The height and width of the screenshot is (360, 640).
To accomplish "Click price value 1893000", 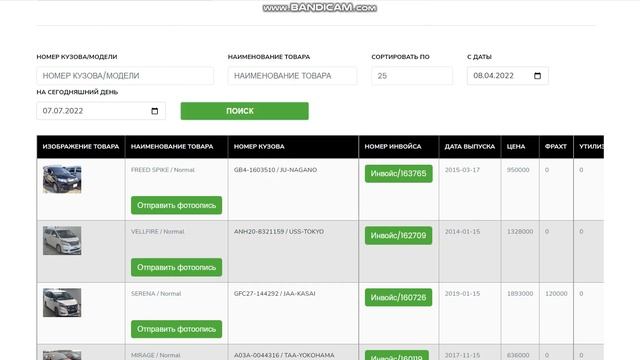I will (x=520, y=293).
